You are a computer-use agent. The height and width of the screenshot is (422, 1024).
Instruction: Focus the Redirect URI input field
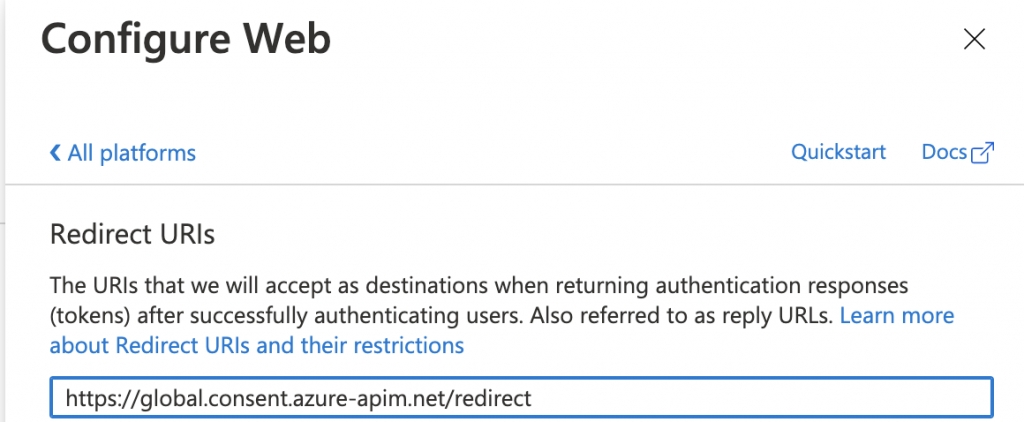(x=522, y=397)
